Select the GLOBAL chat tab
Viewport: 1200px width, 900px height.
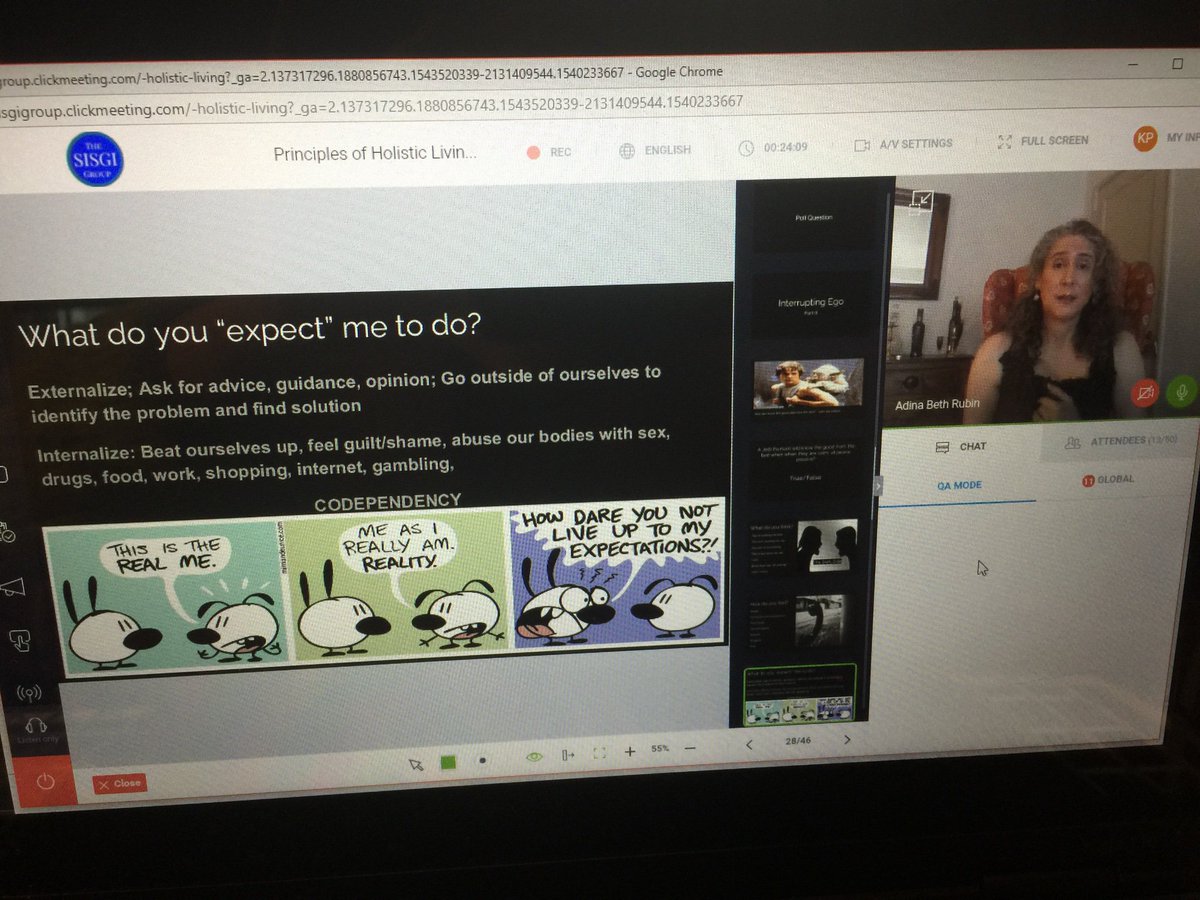[x=1108, y=480]
